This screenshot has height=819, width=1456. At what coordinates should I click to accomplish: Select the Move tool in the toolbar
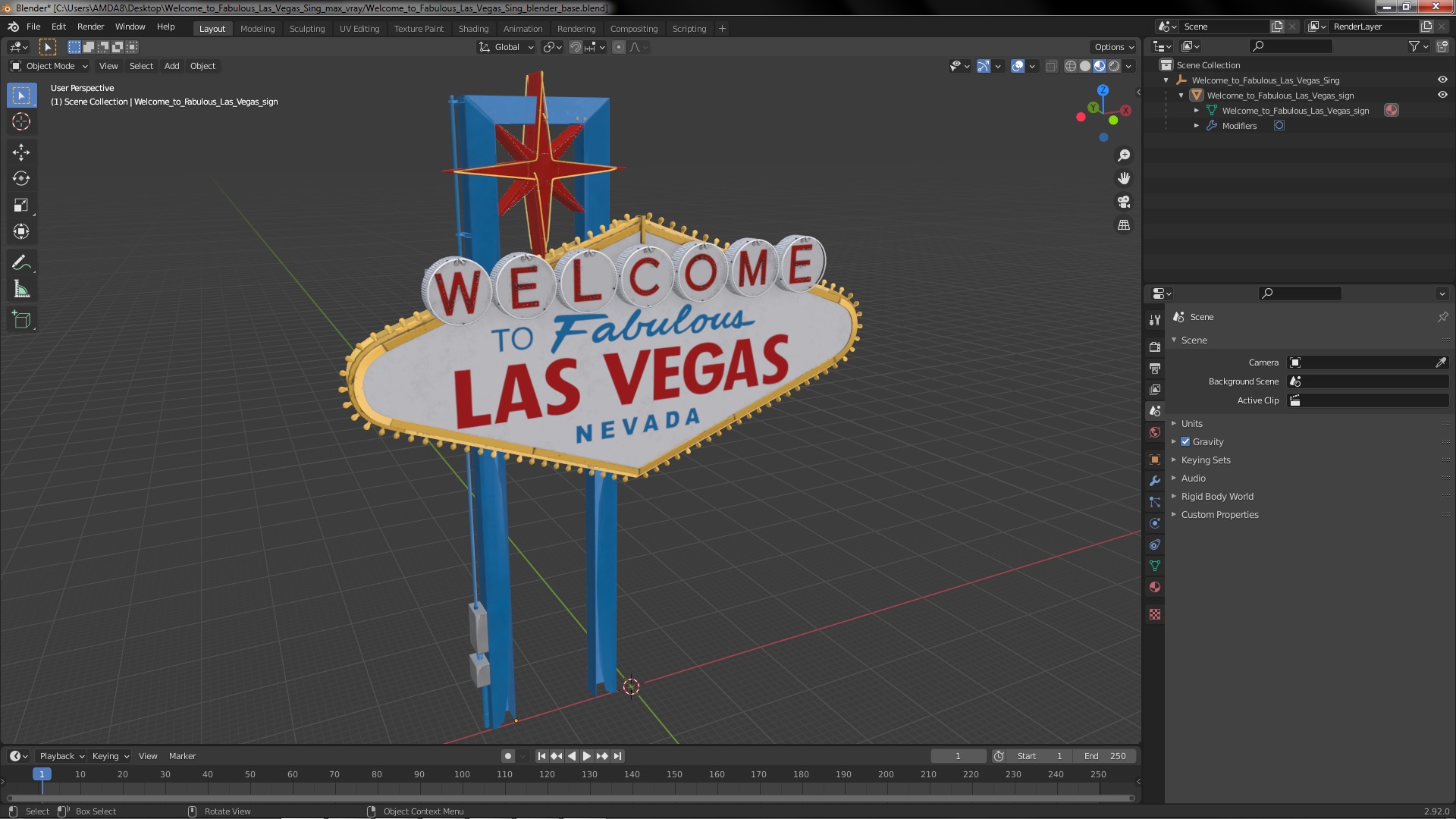click(x=21, y=152)
